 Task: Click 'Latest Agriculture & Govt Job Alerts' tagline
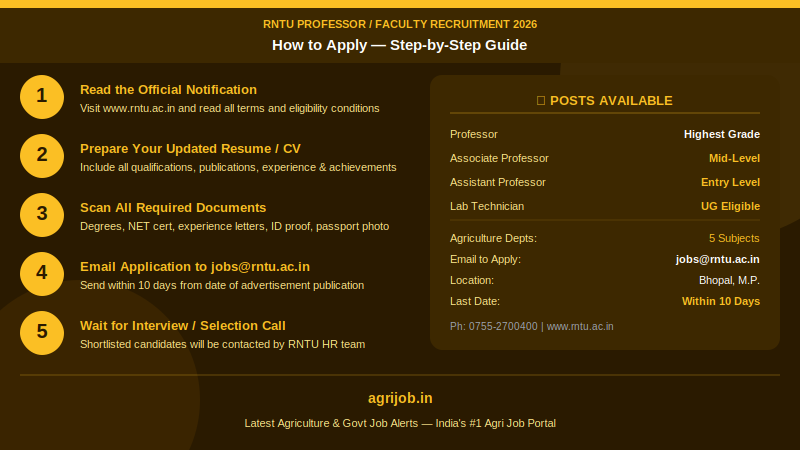click(x=400, y=423)
